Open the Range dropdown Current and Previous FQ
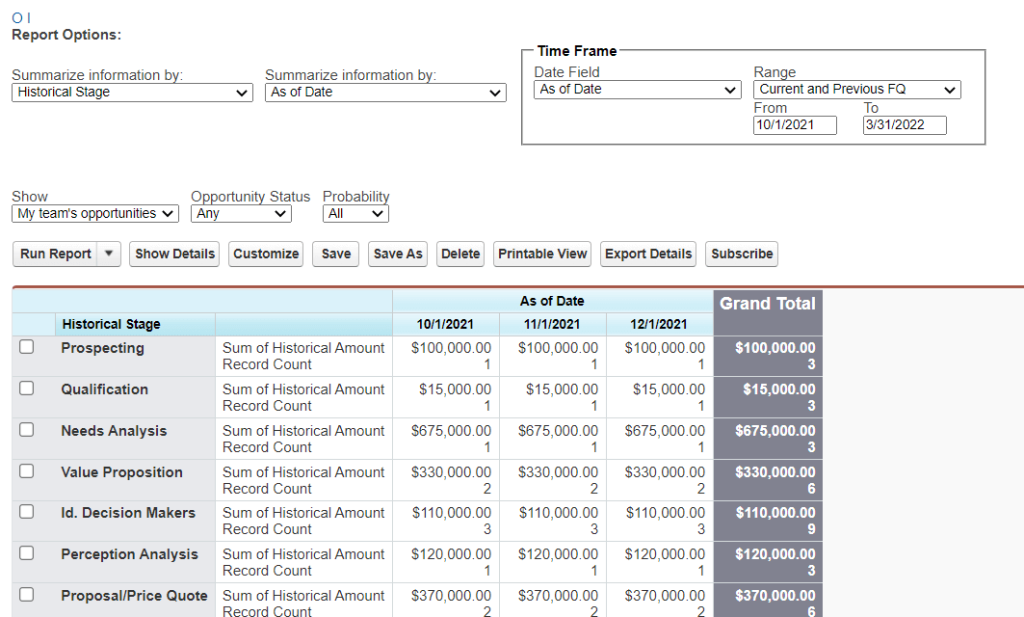The height and width of the screenshot is (617, 1024). (857, 89)
